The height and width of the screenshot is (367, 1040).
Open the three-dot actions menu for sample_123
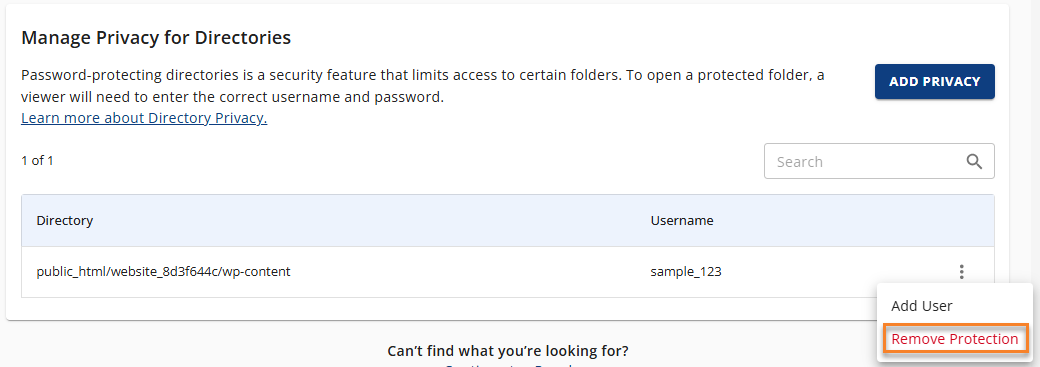(x=961, y=271)
